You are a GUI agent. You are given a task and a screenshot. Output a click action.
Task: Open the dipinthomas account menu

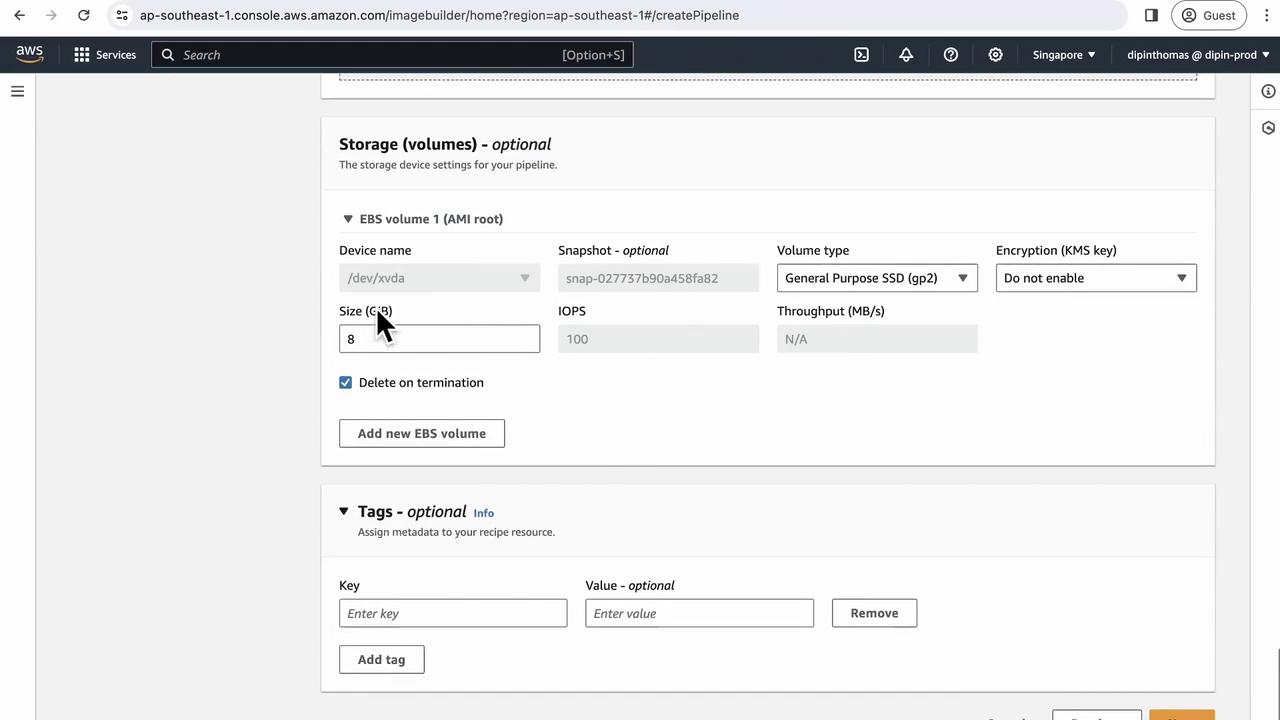click(1197, 55)
